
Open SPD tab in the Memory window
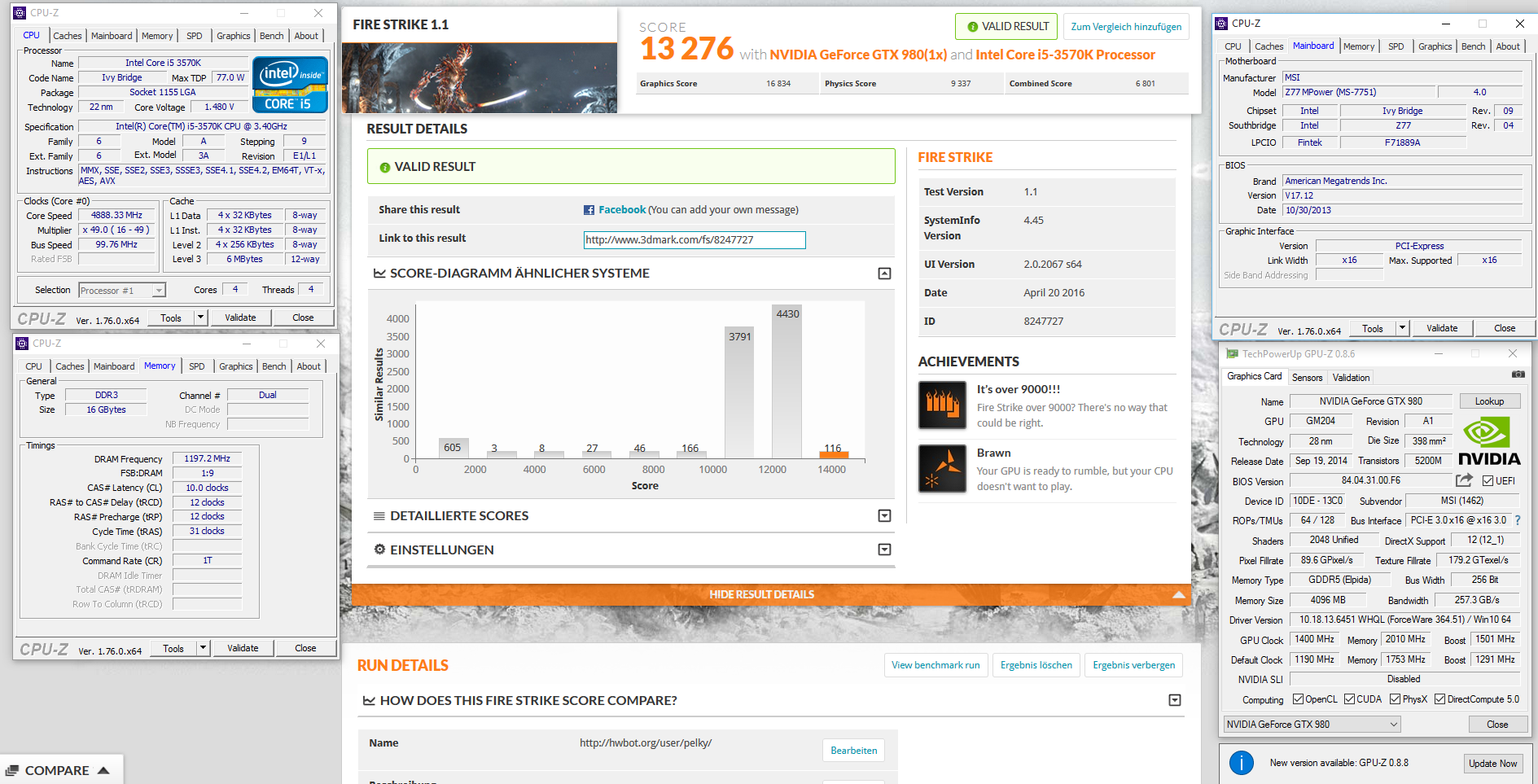pos(197,366)
